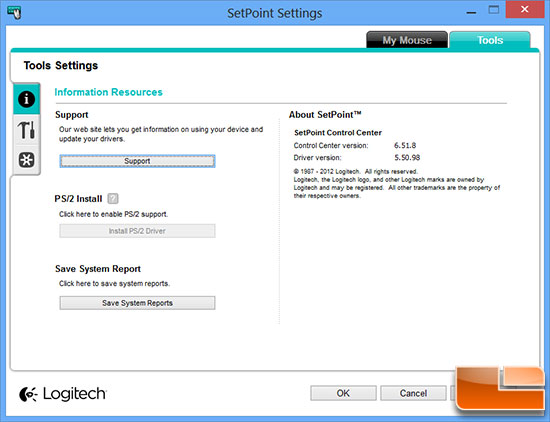
Task: Click the SetPoint title bar app icon
Action: point(14,13)
